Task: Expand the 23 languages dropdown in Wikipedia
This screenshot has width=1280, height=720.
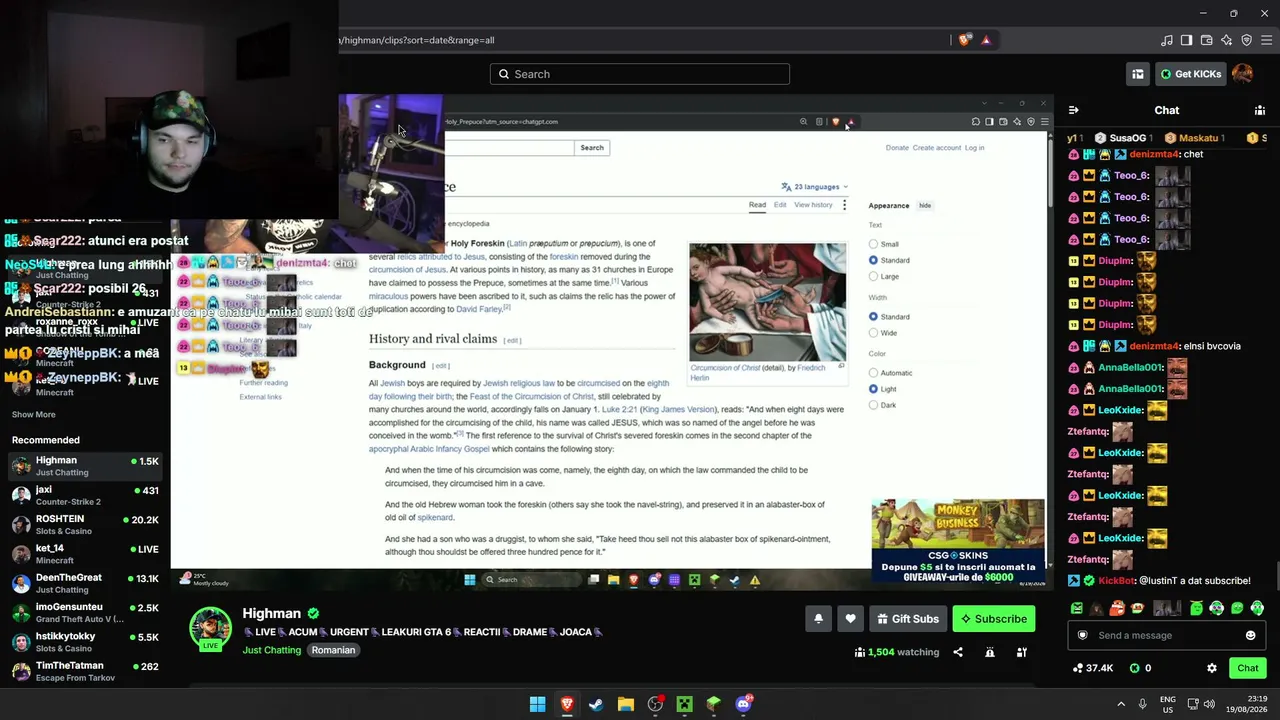Action: point(815,187)
